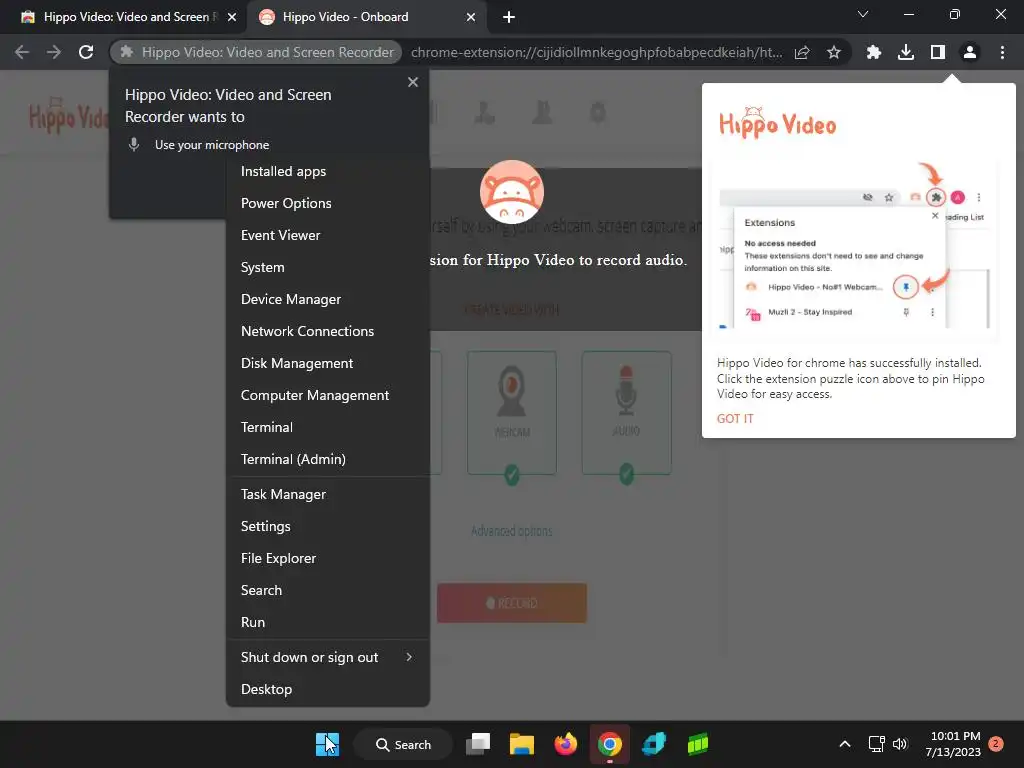Switch to Hippo Video - Onboard tab
Viewport: 1024px width, 768px height.
pyautogui.click(x=367, y=17)
